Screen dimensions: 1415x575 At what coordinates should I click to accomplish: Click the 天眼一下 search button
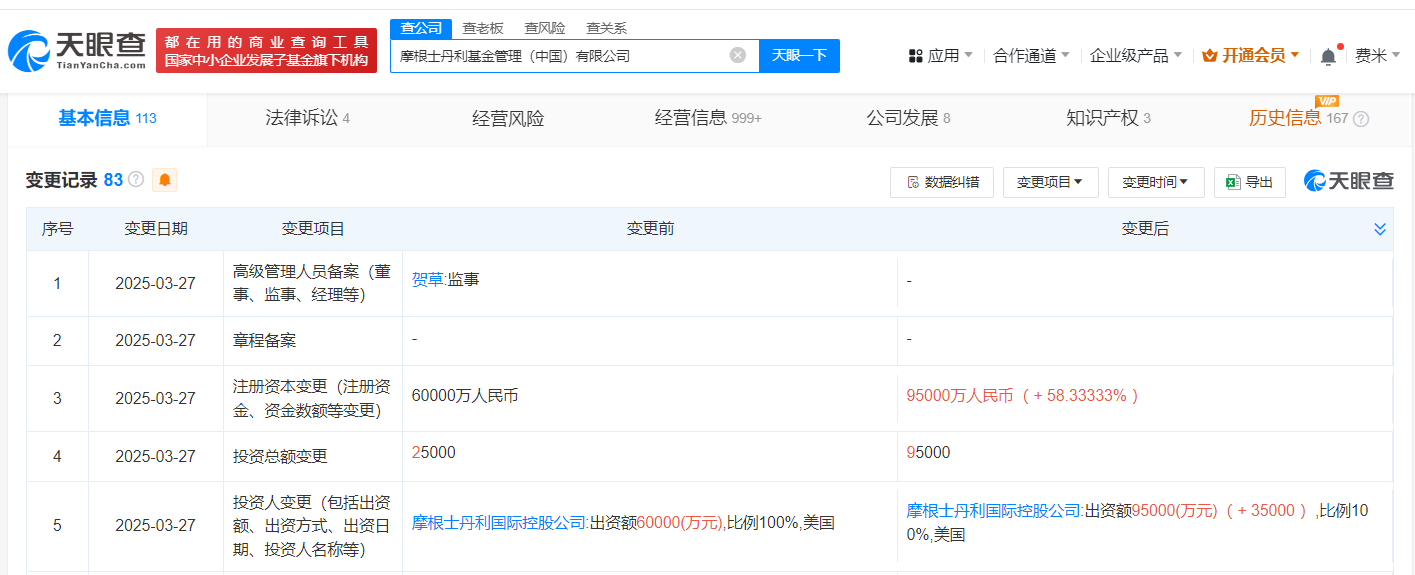coord(799,55)
